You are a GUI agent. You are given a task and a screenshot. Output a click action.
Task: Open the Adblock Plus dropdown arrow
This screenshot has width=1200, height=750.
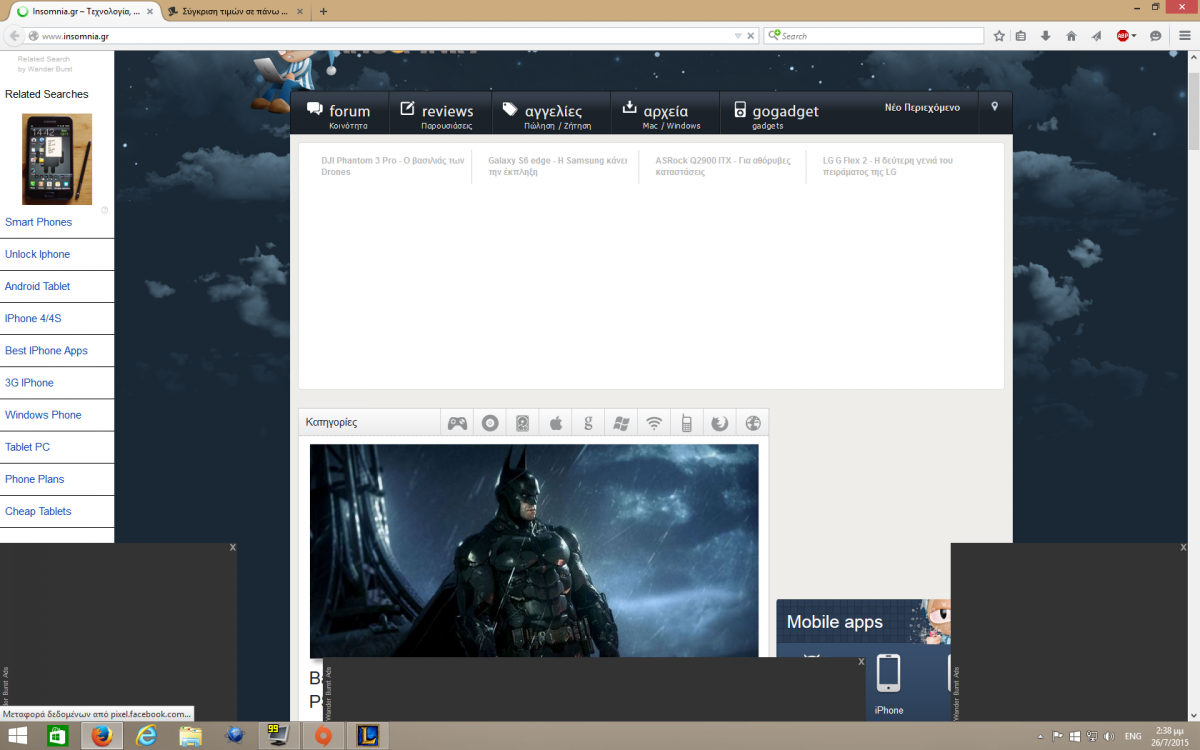[x=1134, y=36]
